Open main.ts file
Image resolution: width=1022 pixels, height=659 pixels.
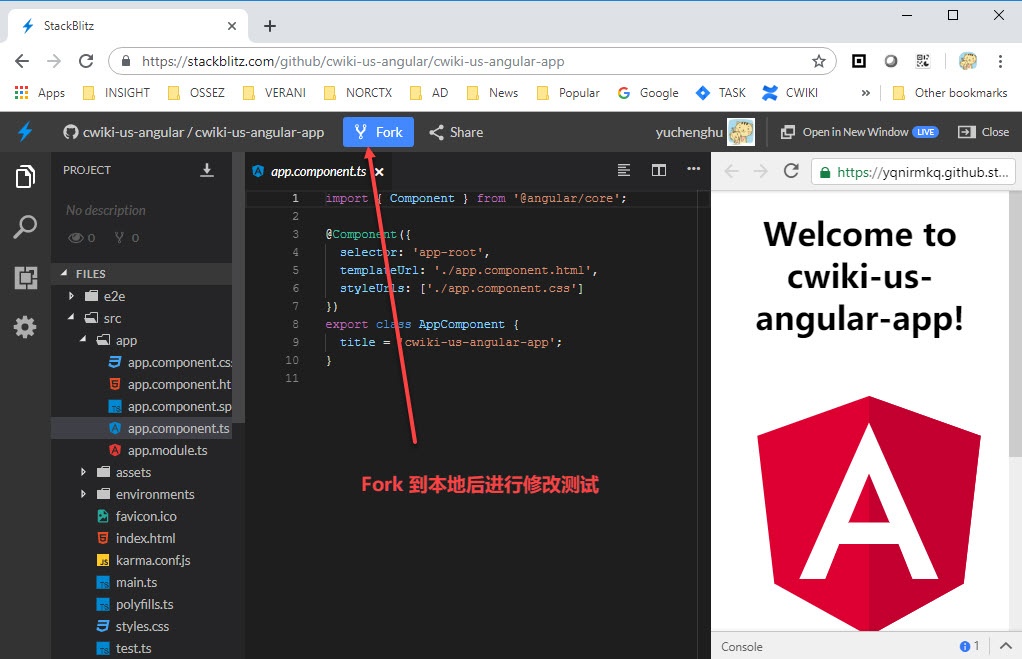[127, 583]
